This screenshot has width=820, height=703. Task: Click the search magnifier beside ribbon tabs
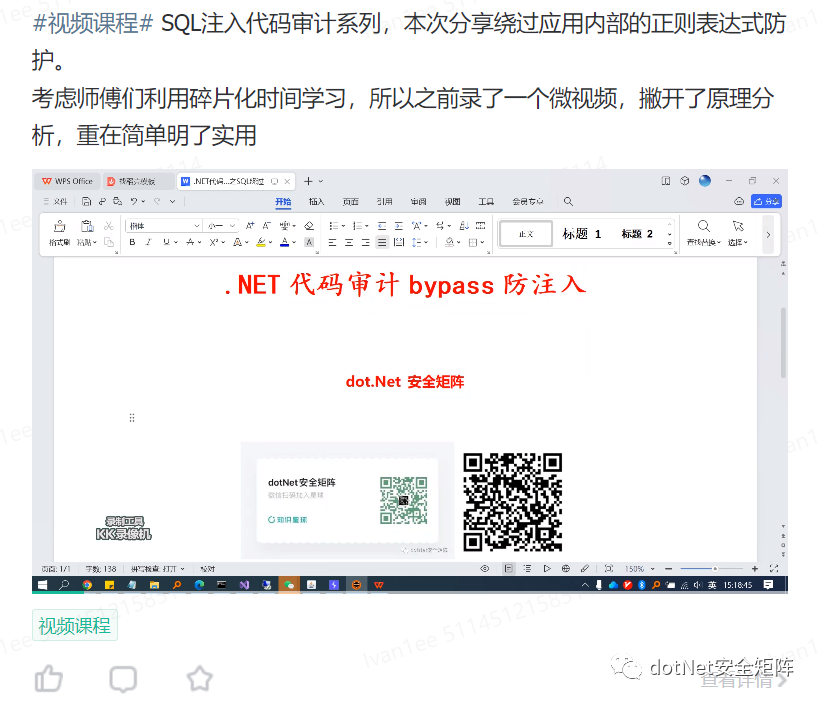568,201
